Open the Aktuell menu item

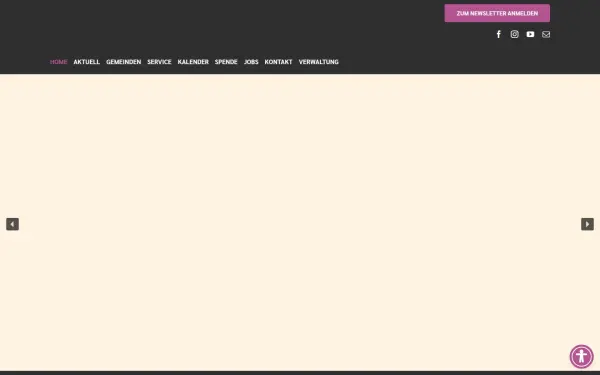point(86,62)
